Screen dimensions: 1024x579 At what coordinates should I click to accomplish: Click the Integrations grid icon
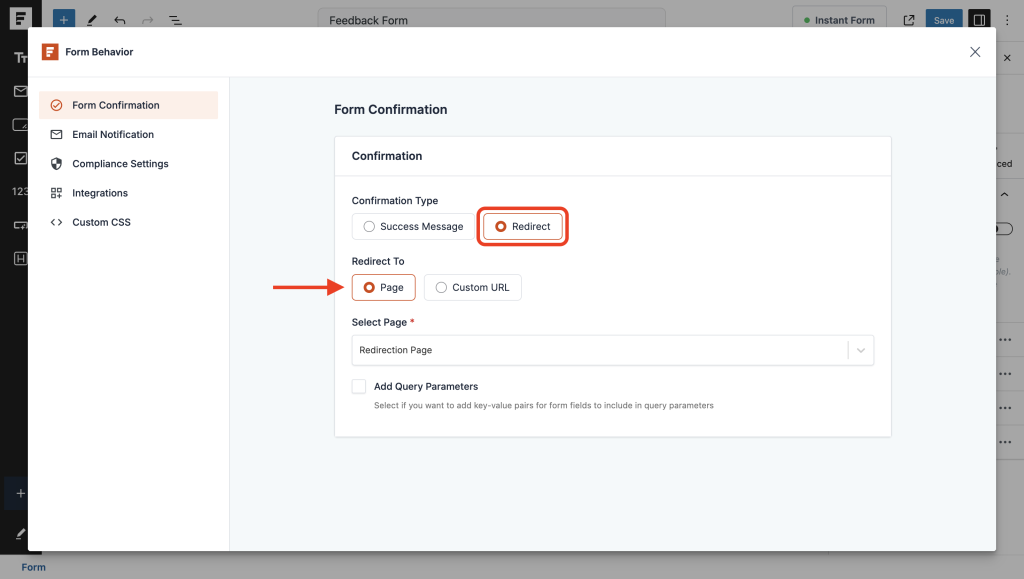click(57, 192)
